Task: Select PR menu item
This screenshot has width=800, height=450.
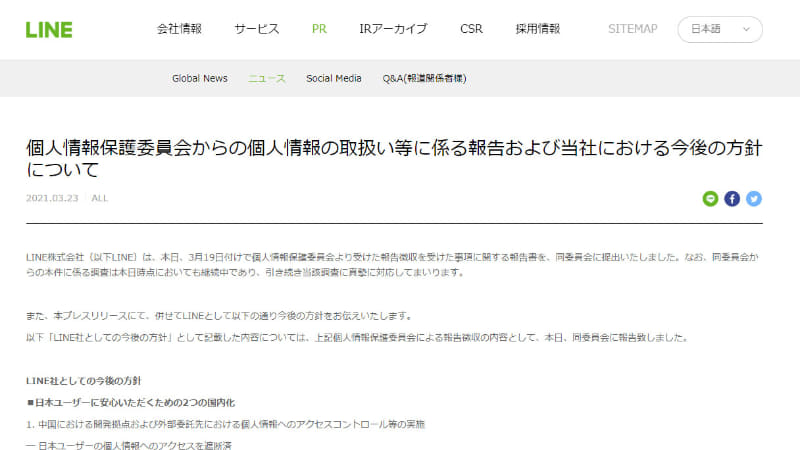Action: [x=319, y=29]
